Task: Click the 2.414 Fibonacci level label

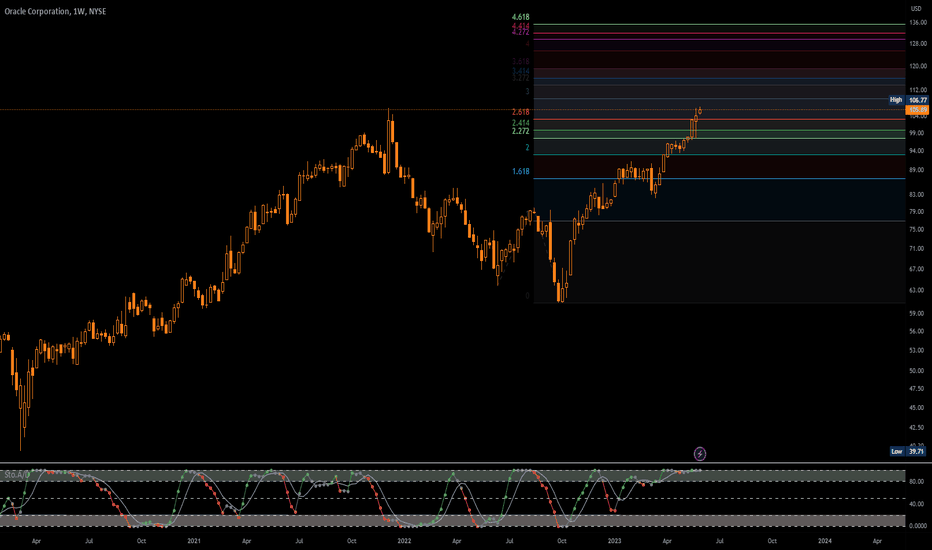Action: pos(520,123)
